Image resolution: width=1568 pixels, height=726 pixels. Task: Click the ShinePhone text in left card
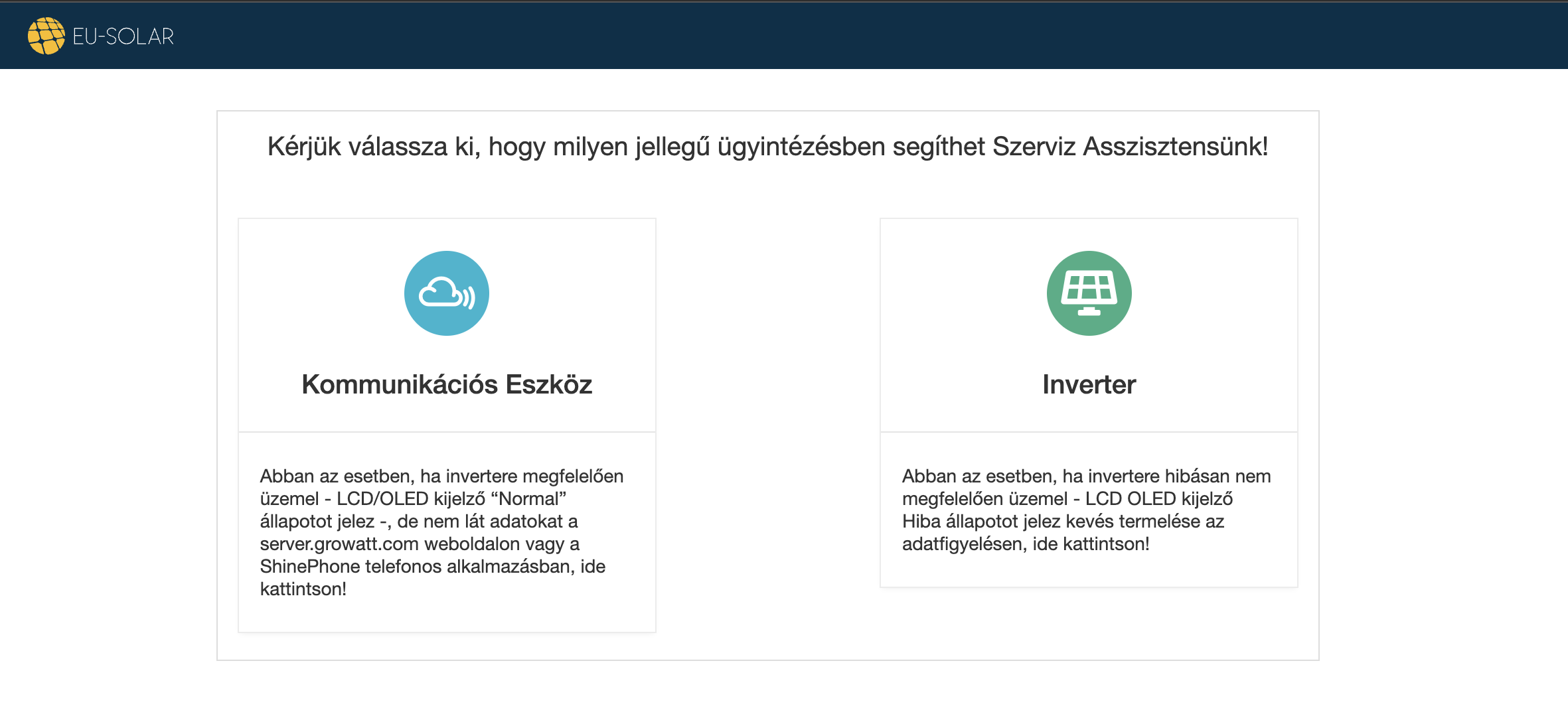[x=309, y=567]
